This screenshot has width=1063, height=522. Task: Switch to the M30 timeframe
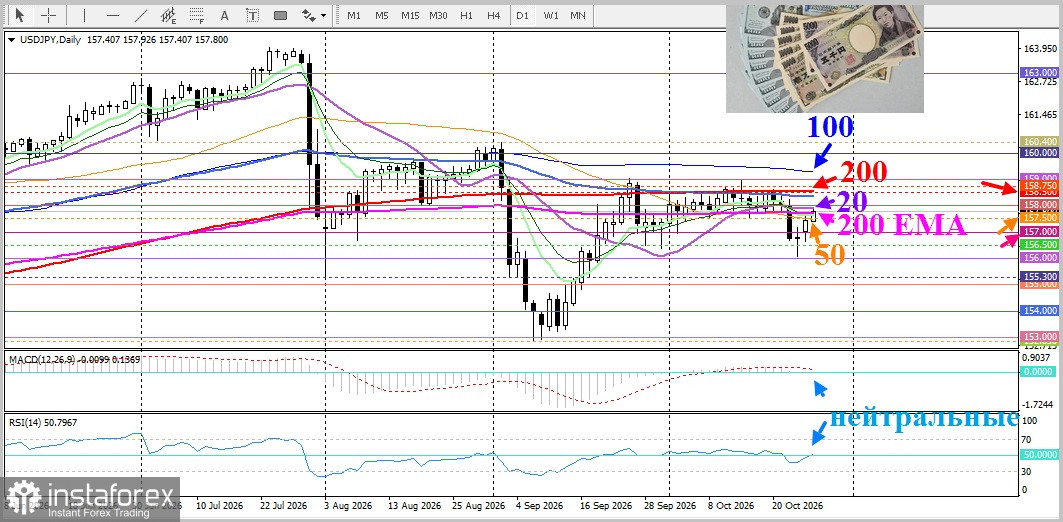tap(438, 15)
